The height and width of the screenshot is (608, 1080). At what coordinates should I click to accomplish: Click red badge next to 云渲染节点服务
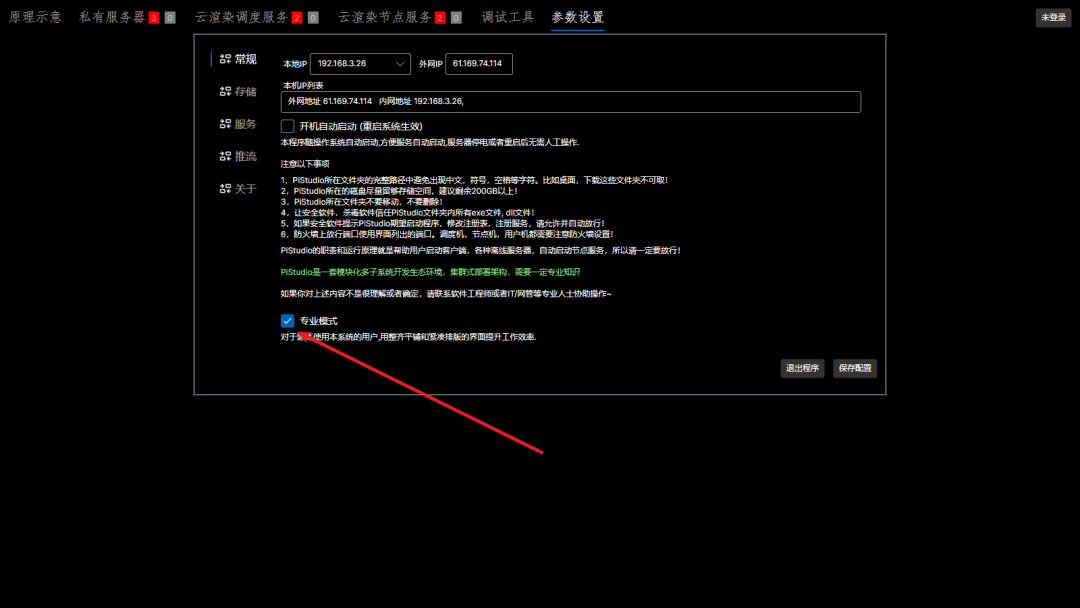coord(440,18)
